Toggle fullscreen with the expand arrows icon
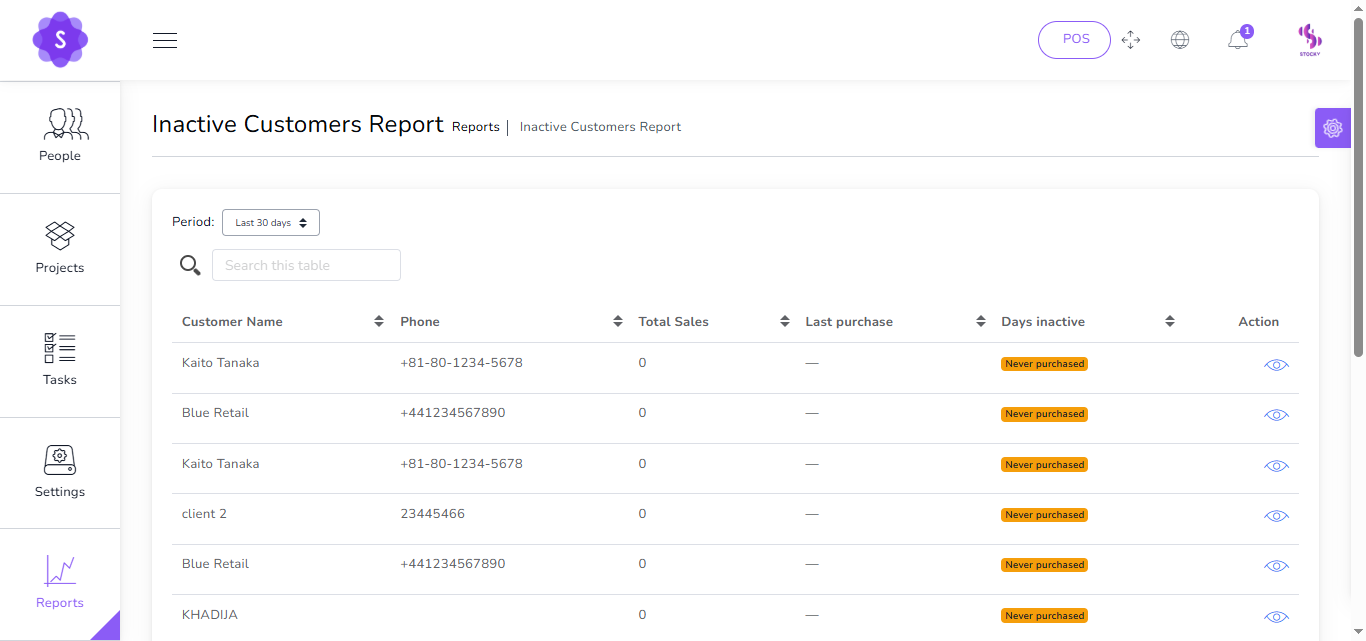Image resolution: width=1366 pixels, height=641 pixels. coord(1131,40)
